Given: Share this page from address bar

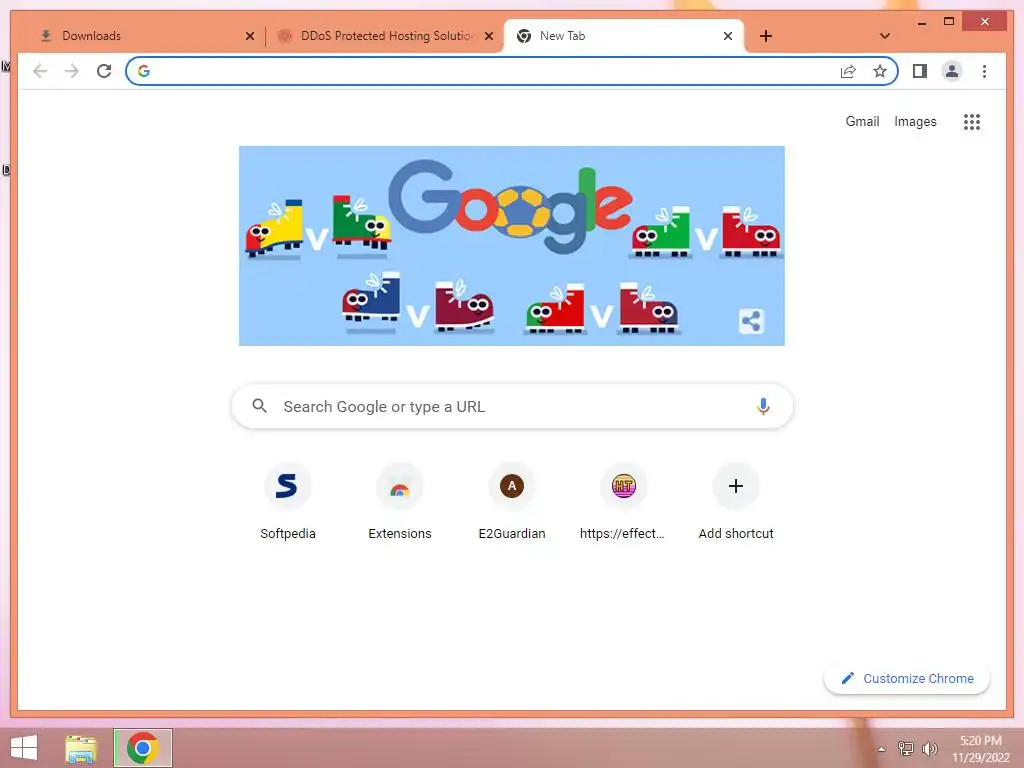Looking at the screenshot, I should (x=848, y=71).
